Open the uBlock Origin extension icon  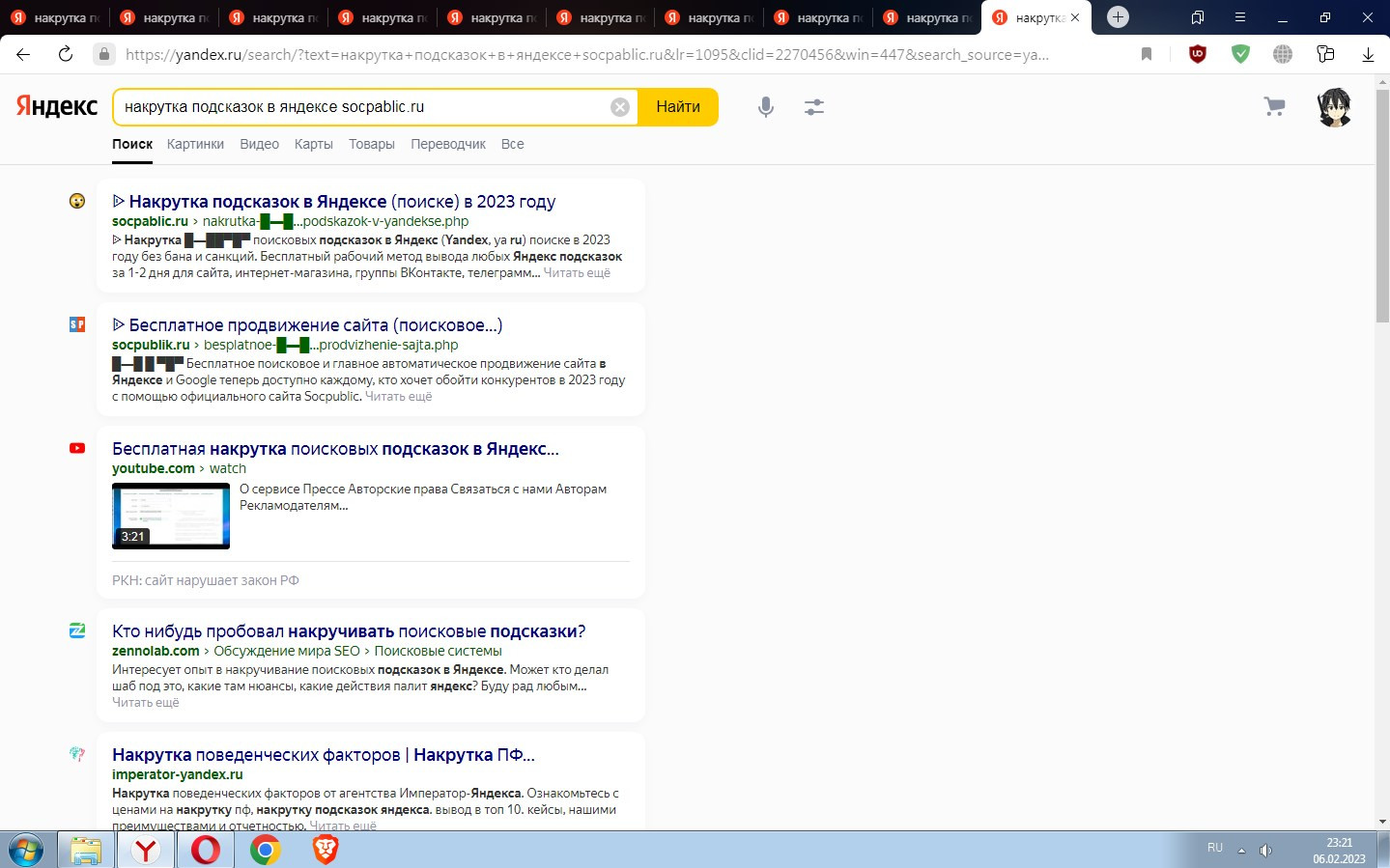pyautogui.click(x=1198, y=54)
